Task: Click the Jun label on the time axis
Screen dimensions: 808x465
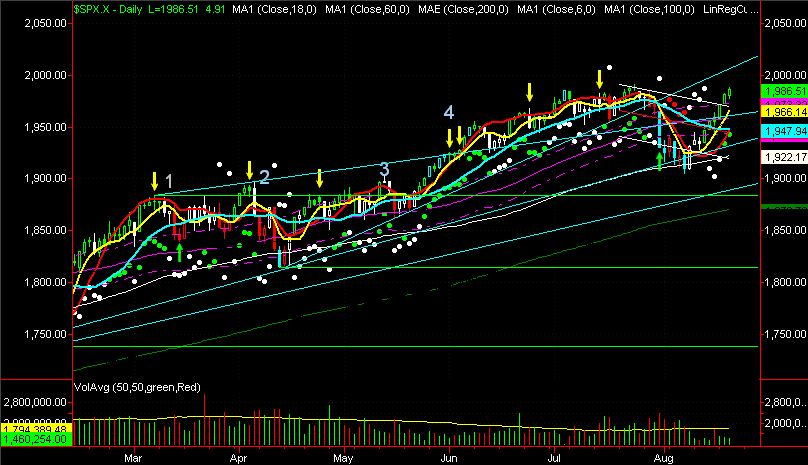Action: 449,458
